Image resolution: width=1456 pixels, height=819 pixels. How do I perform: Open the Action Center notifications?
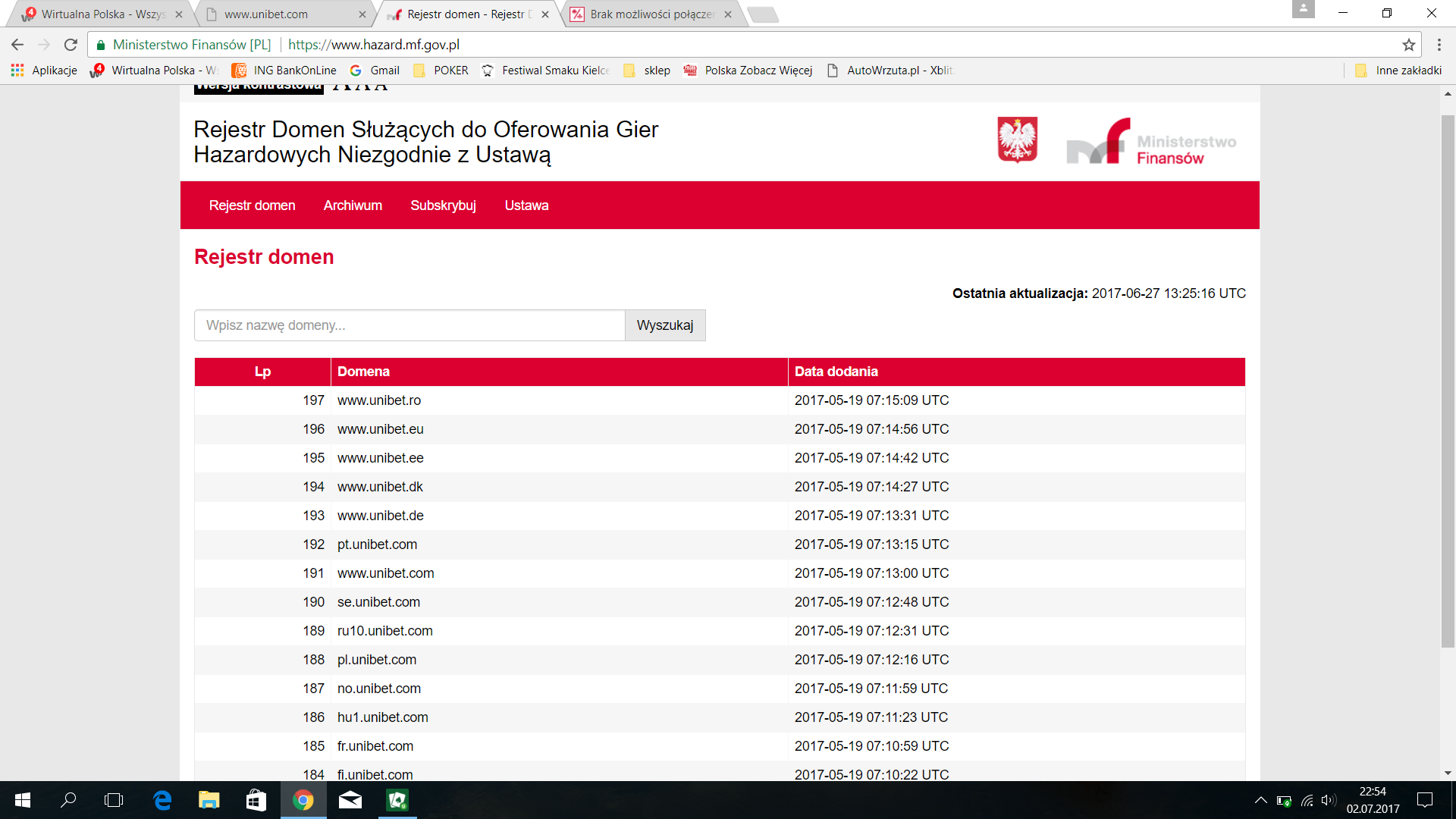[1425, 800]
